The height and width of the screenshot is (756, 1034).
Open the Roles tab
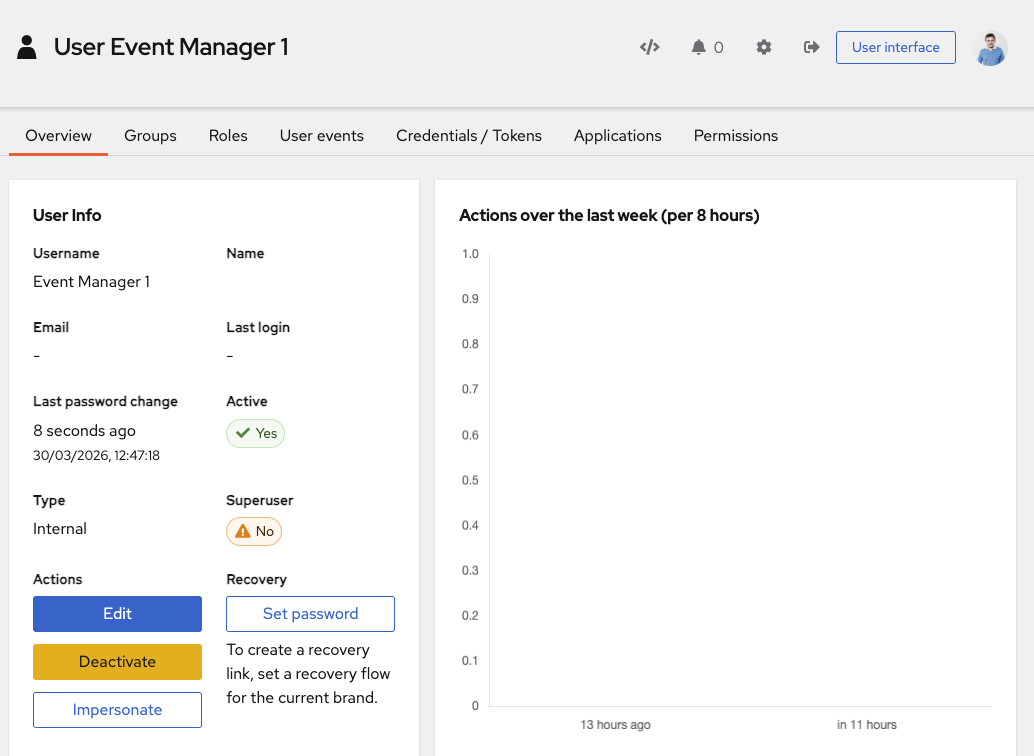[x=228, y=135]
